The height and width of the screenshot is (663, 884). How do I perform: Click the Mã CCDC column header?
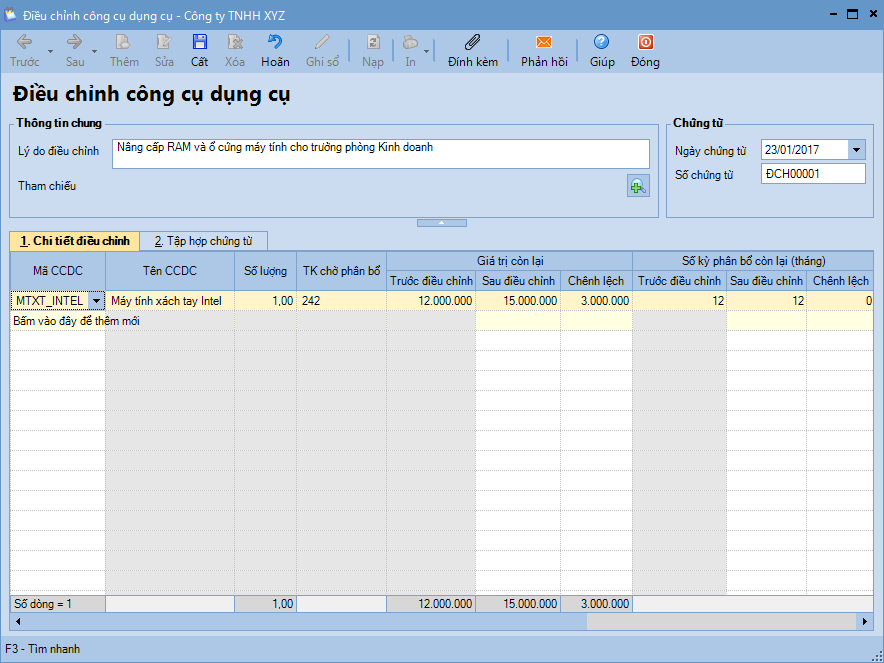[x=58, y=271]
